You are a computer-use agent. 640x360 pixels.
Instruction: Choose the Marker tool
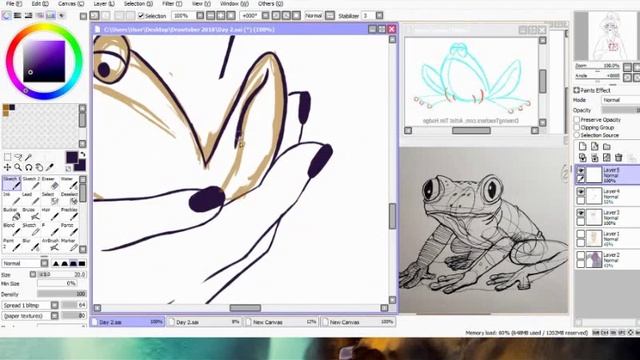click(x=69, y=245)
